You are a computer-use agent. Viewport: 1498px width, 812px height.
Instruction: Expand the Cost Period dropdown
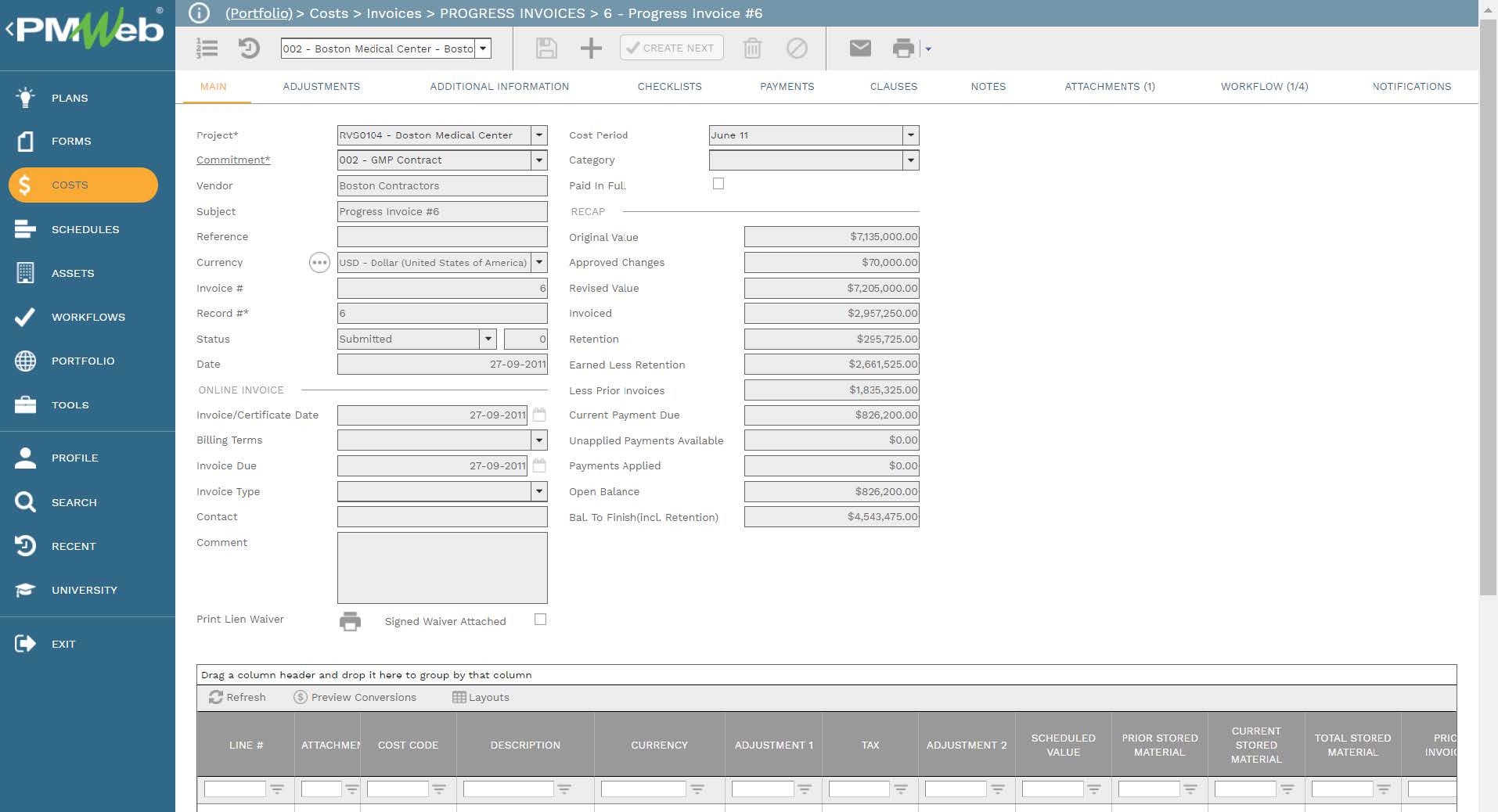[x=911, y=135]
